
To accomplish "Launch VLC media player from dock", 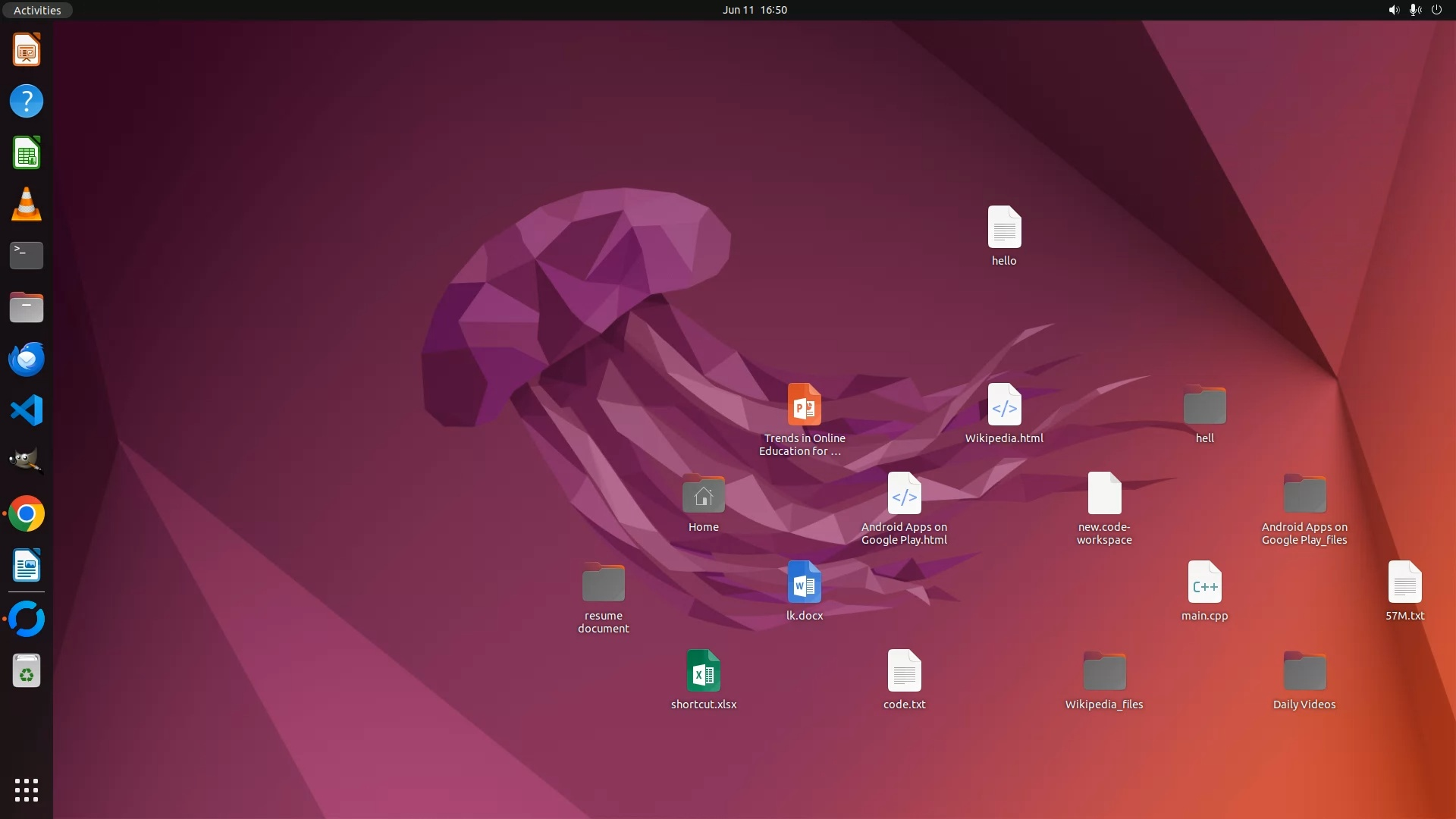I will point(27,205).
